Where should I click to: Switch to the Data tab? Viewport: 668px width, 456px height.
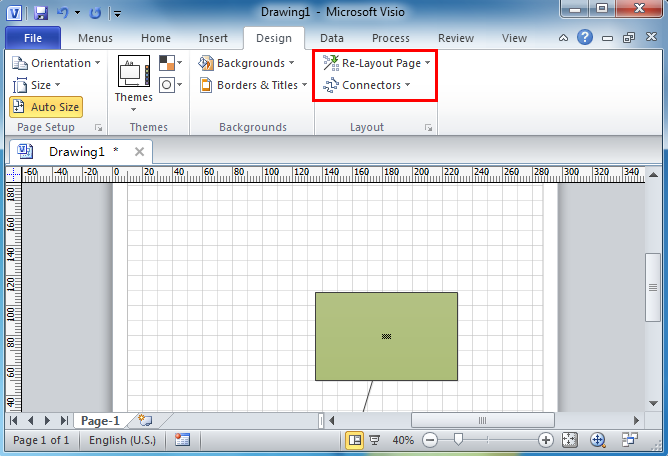pos(332,38)
